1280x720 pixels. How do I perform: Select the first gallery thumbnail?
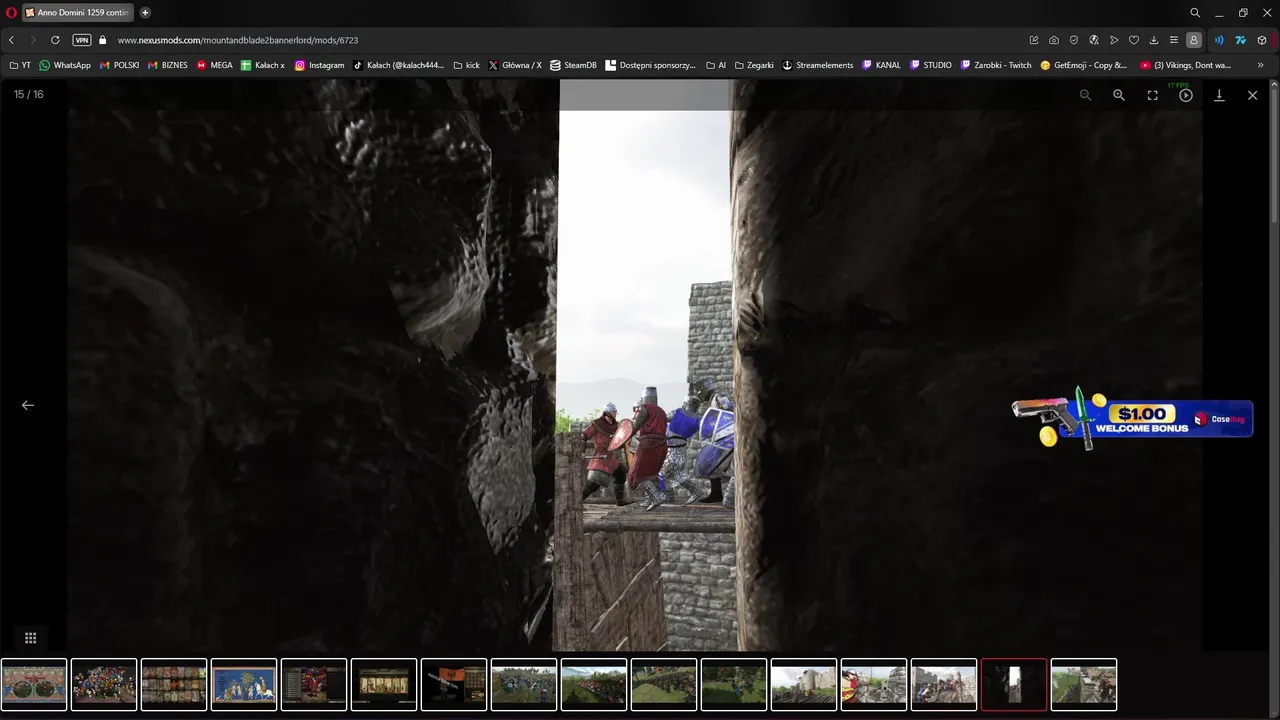34,685
